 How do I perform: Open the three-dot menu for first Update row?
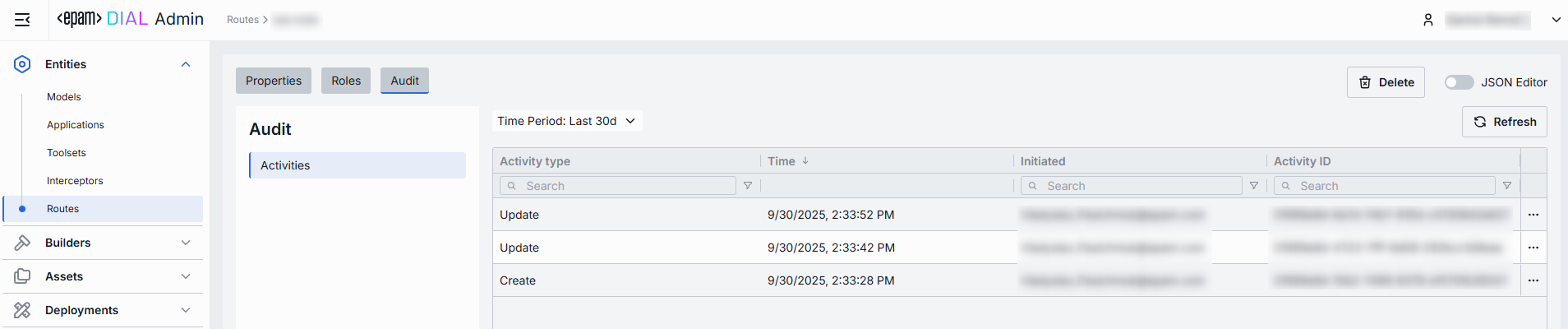pos(1533,215)
